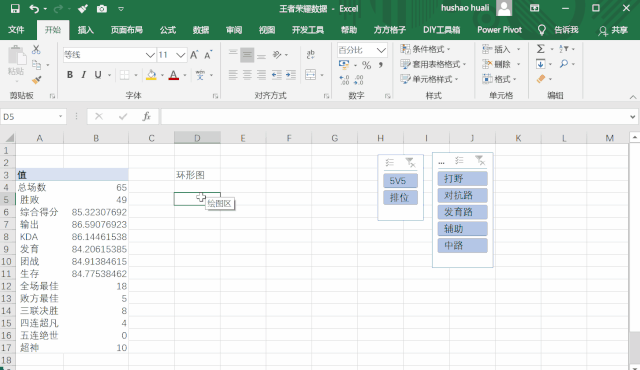Open the number format dropdown
The width and height of the screenshot is (640, 370).
tap(381, 50)
